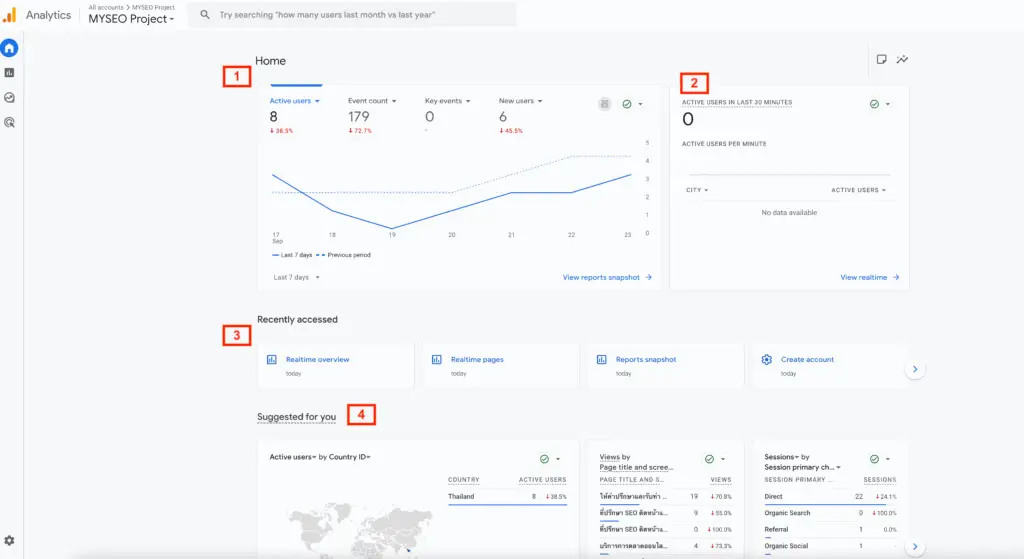Click the Suggested for you heading
The height and width of the screenshot is (559, 1024).
296,417
